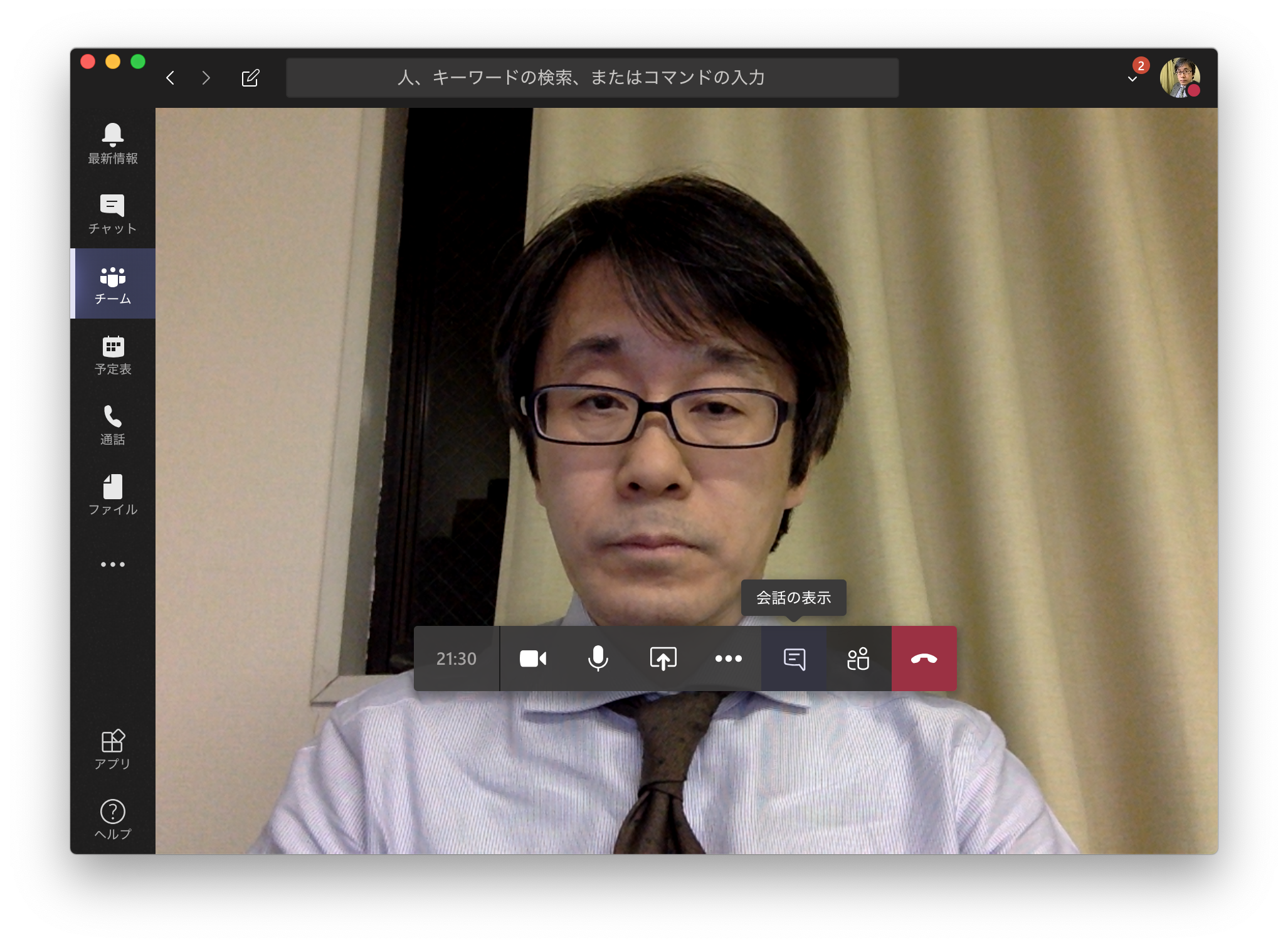
Task: Expand more apps in left sidebar
Action: tap(113, 564)
